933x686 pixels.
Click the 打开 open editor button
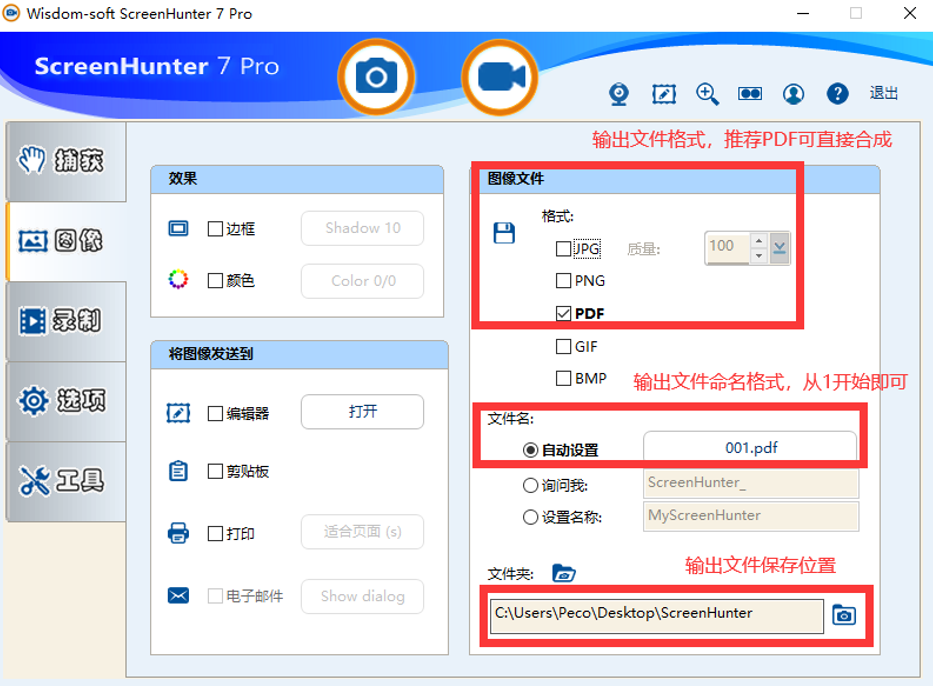(362, 411)
